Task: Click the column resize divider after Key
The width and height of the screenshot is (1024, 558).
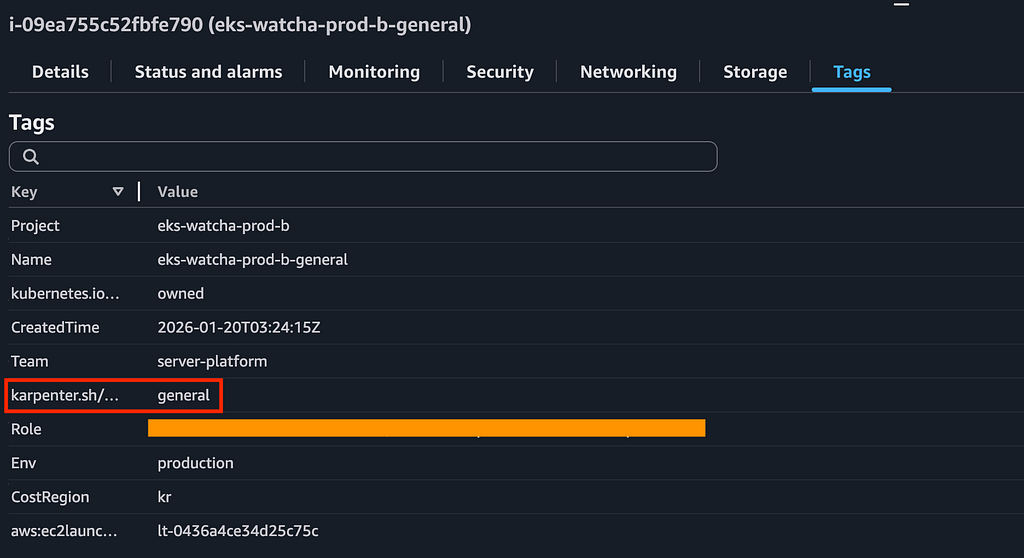Action: point(139,191)
